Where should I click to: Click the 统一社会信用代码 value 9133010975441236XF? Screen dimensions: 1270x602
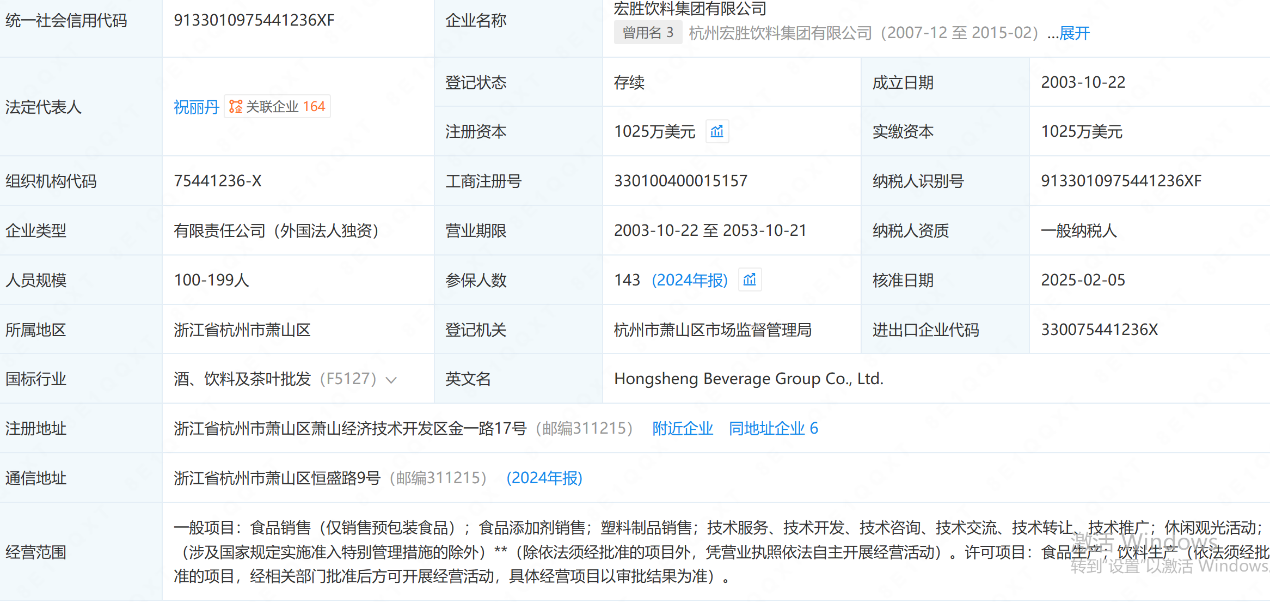tap(254, 19)
